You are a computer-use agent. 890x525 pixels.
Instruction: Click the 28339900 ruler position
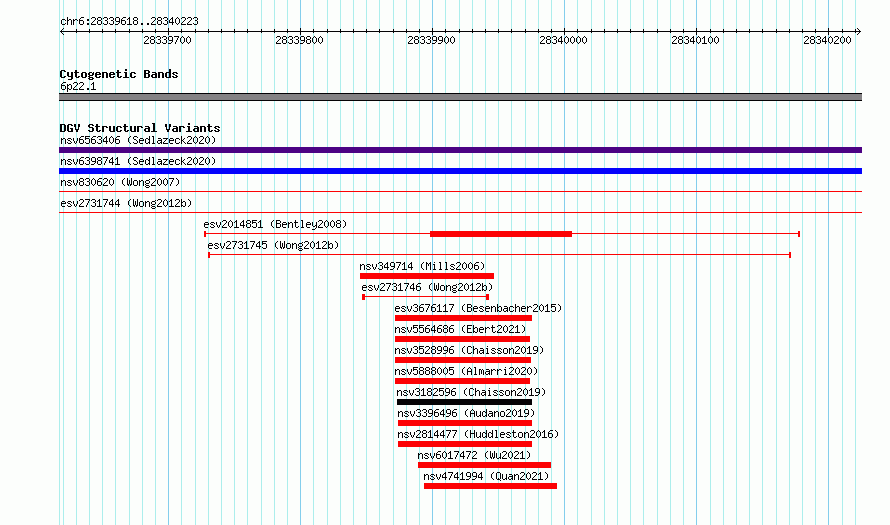coord(431,40)
